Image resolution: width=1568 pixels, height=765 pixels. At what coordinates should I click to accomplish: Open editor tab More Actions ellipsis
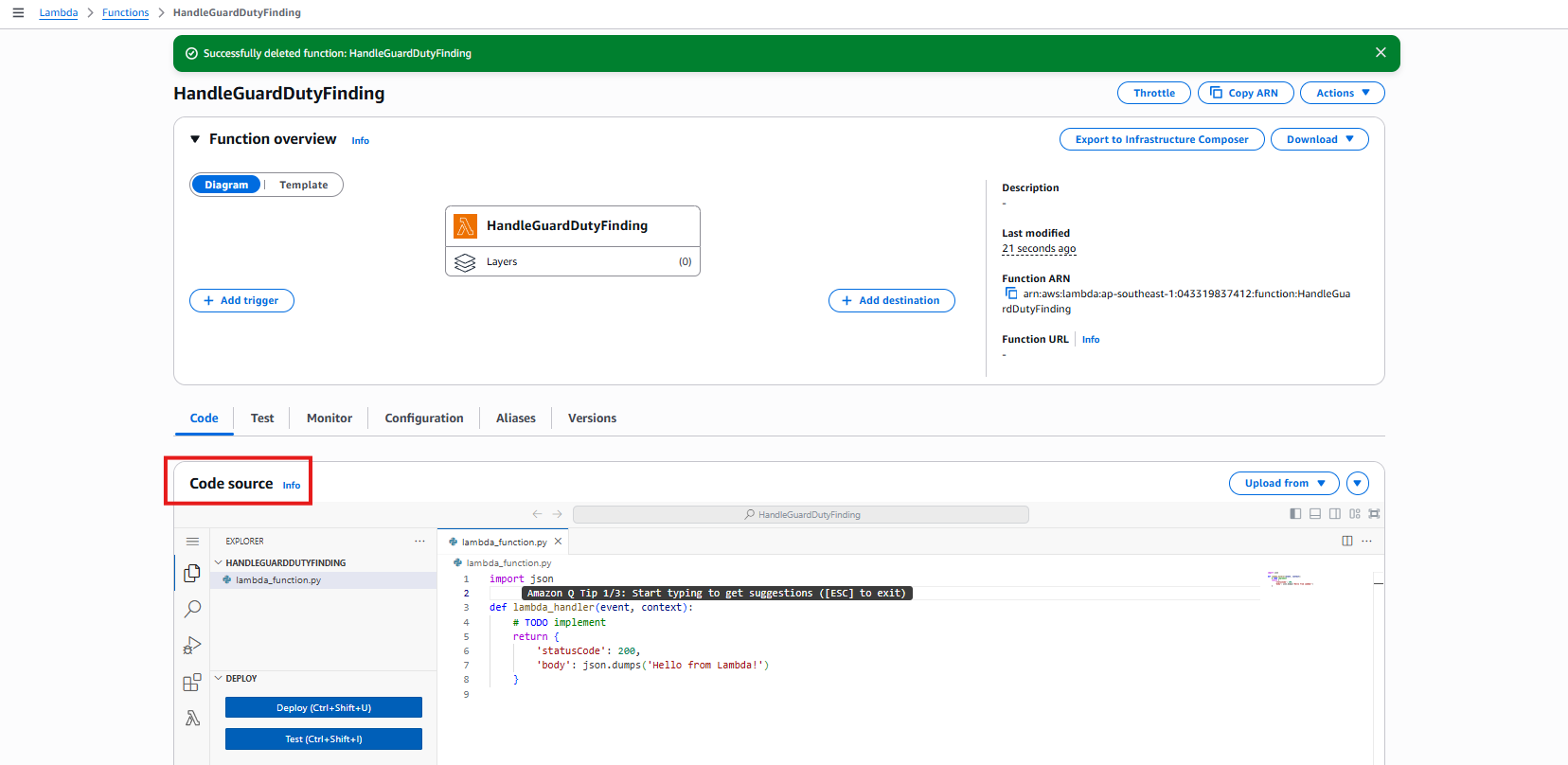tap(1366, 542)
